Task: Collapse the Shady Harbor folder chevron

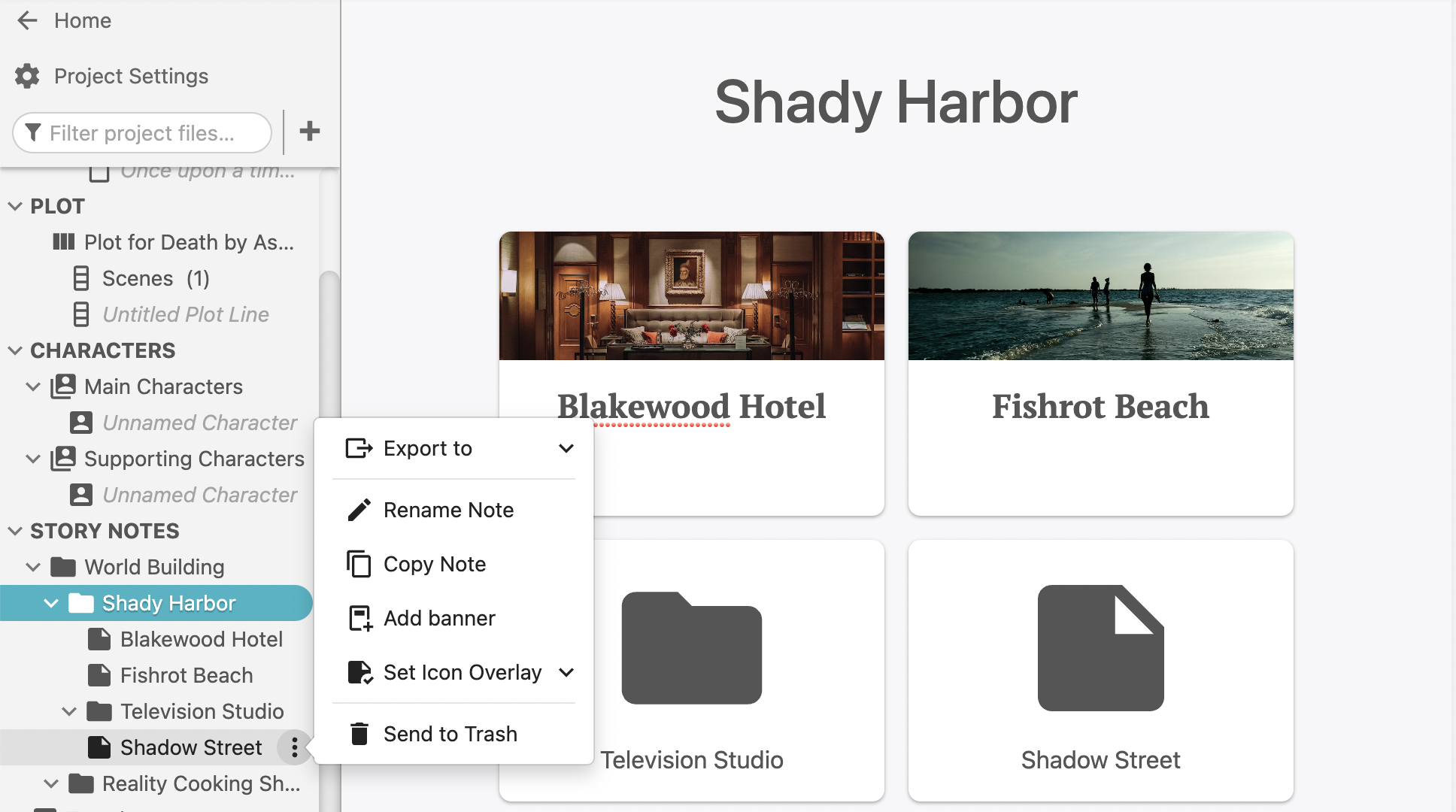Action: [51, 603]
